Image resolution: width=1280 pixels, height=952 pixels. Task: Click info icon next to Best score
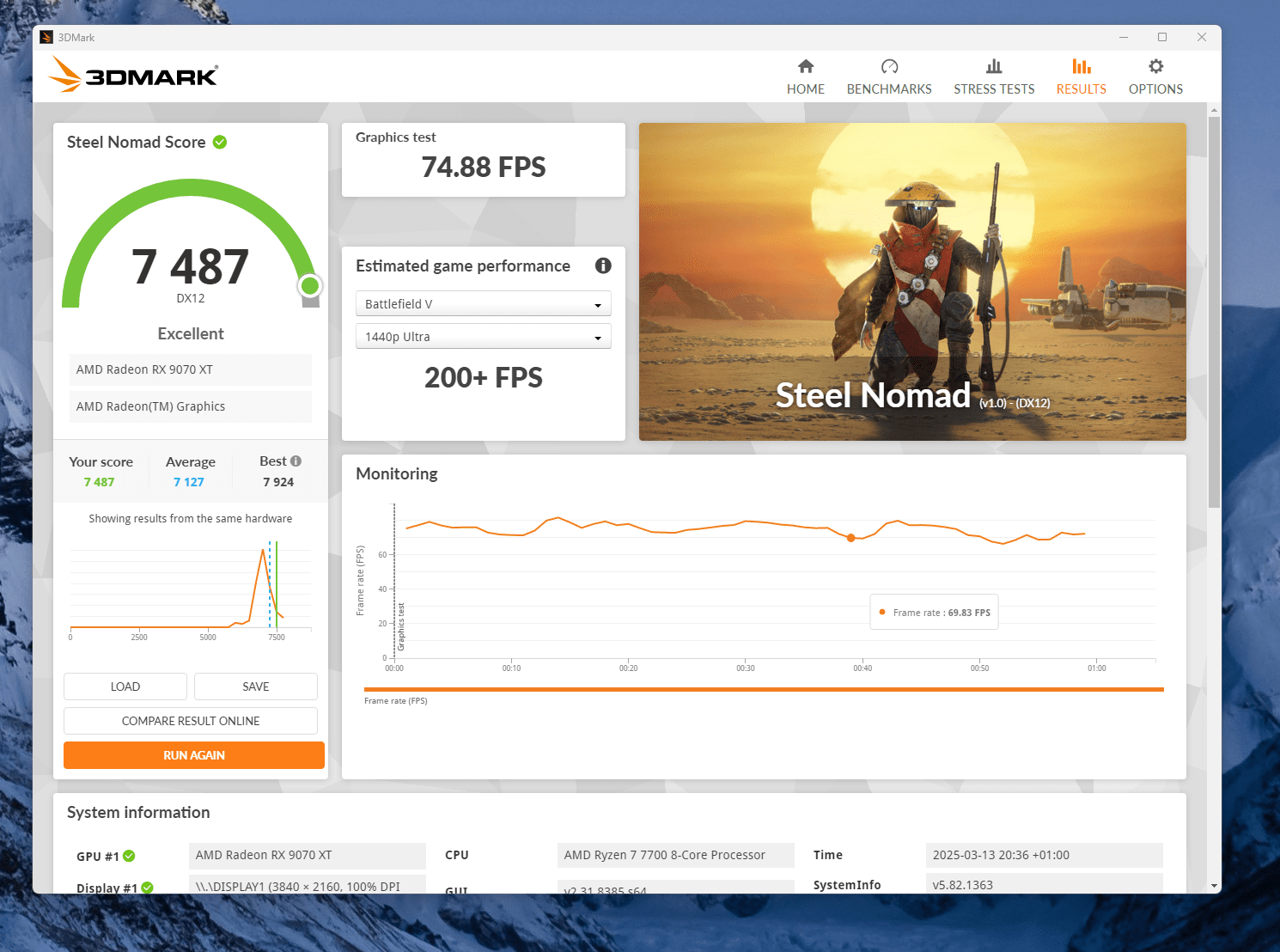296,461
